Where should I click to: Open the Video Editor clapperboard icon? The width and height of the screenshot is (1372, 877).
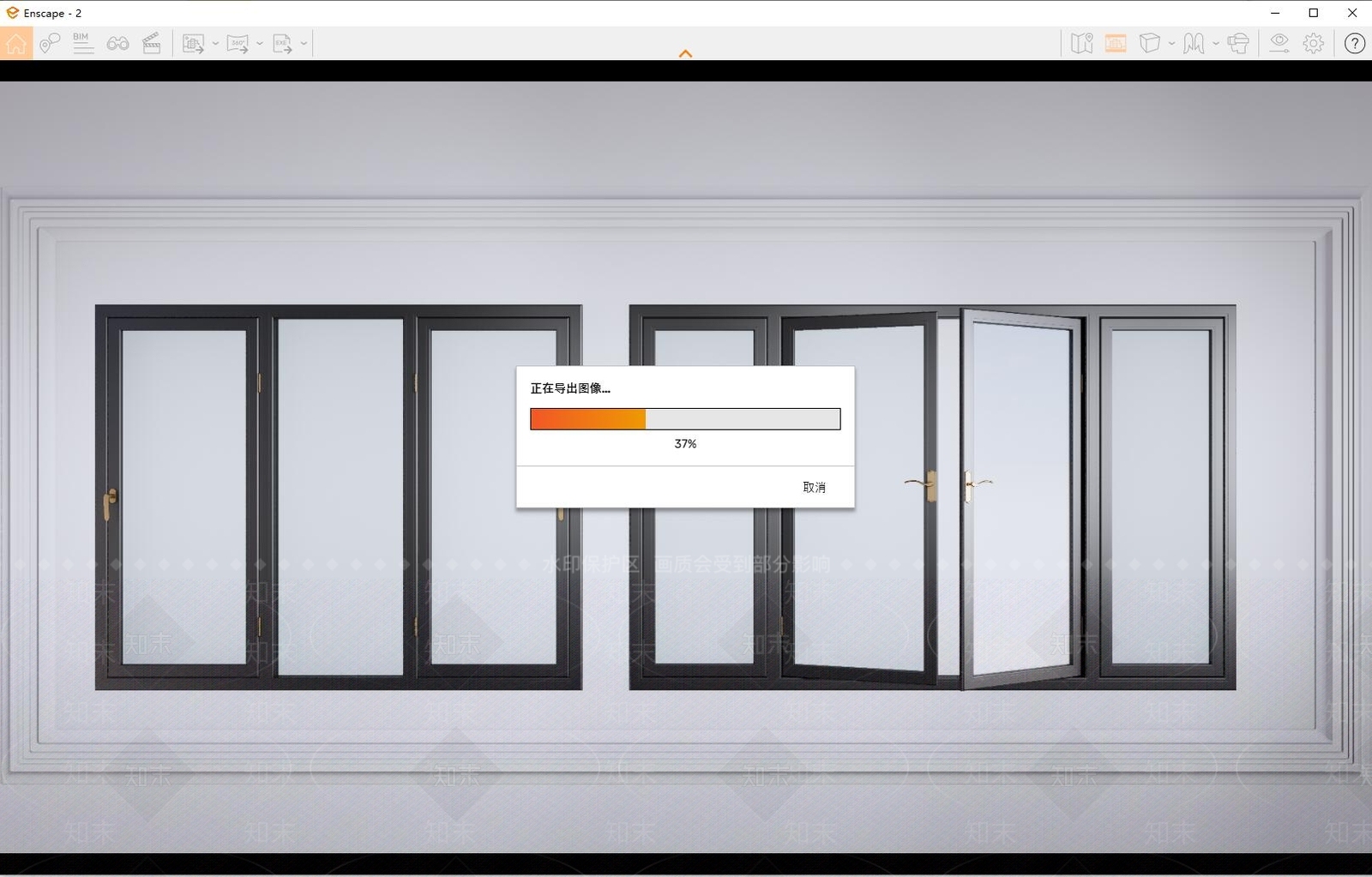[152, 43]
